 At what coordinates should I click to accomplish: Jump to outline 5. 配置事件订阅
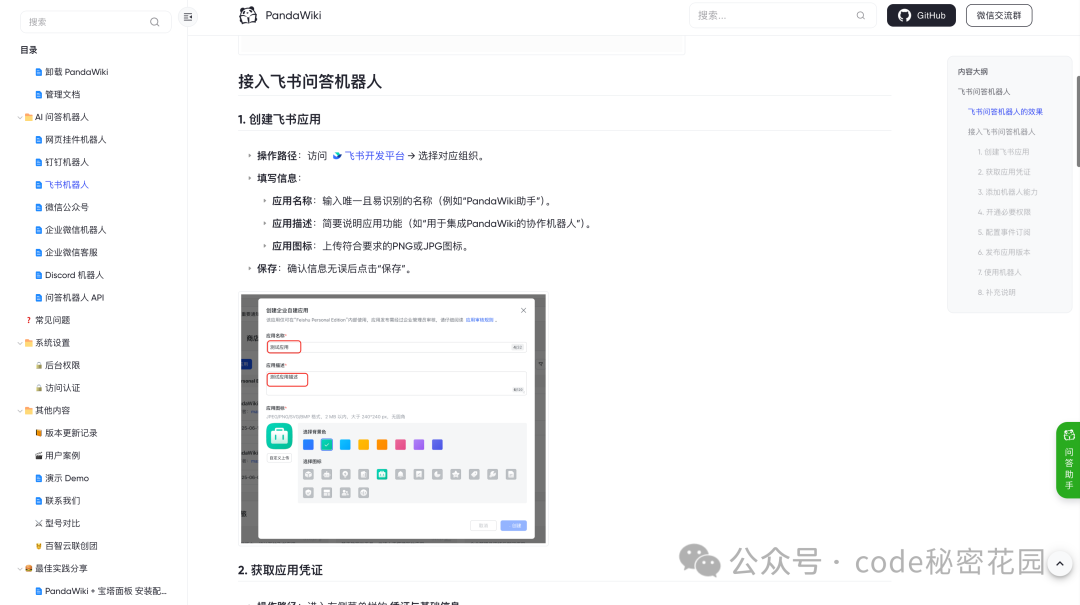point(1004,232)
